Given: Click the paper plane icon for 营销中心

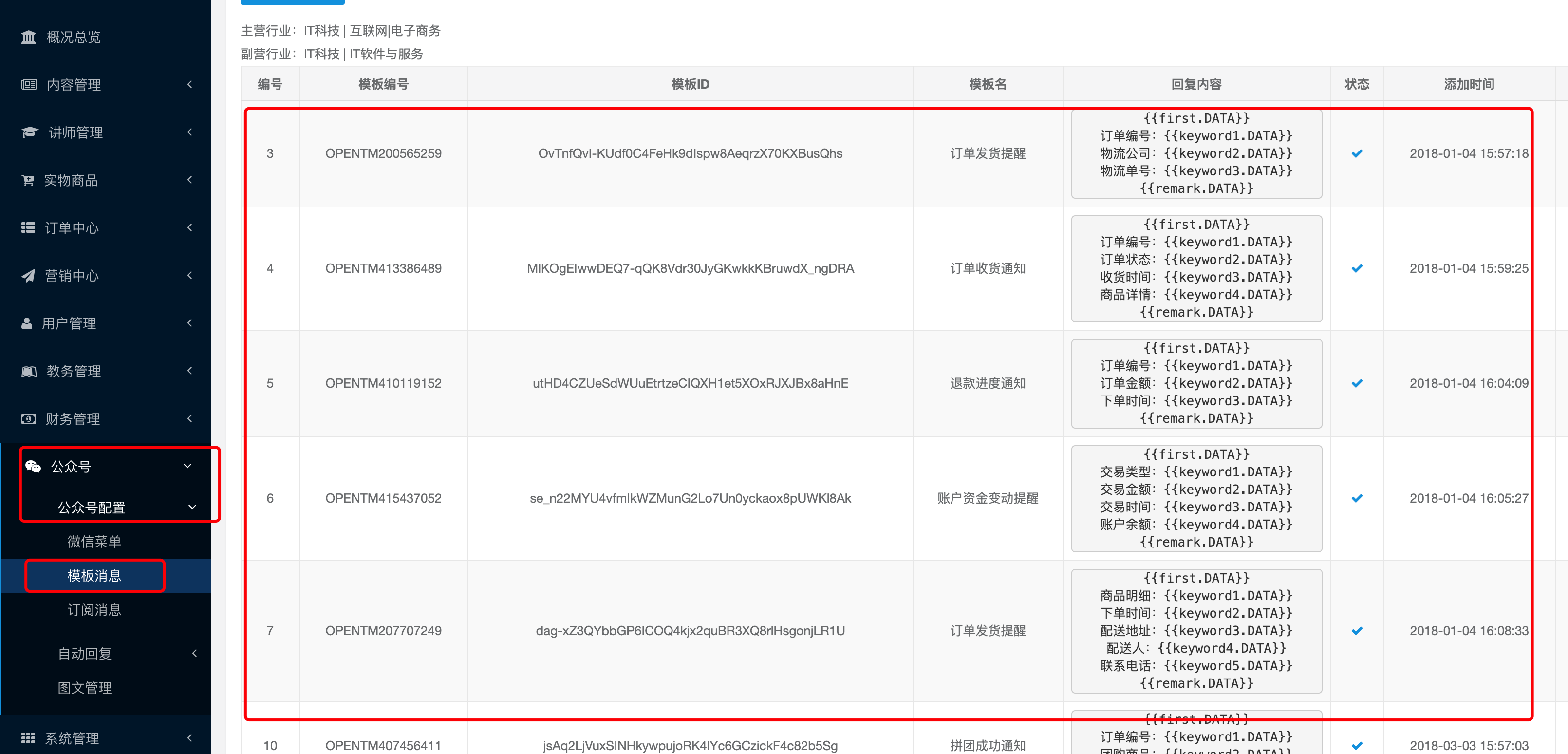Looking at the screenshot, I should click(28, 276).
